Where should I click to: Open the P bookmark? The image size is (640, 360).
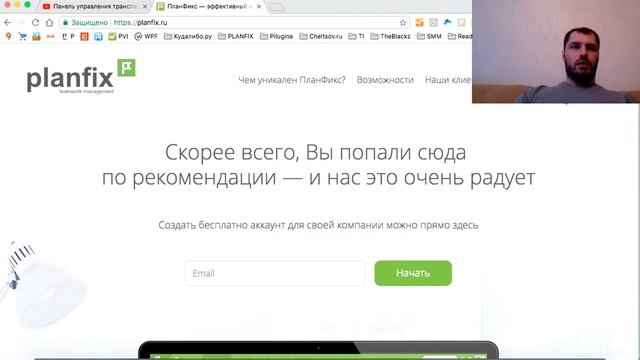(68, 36)
